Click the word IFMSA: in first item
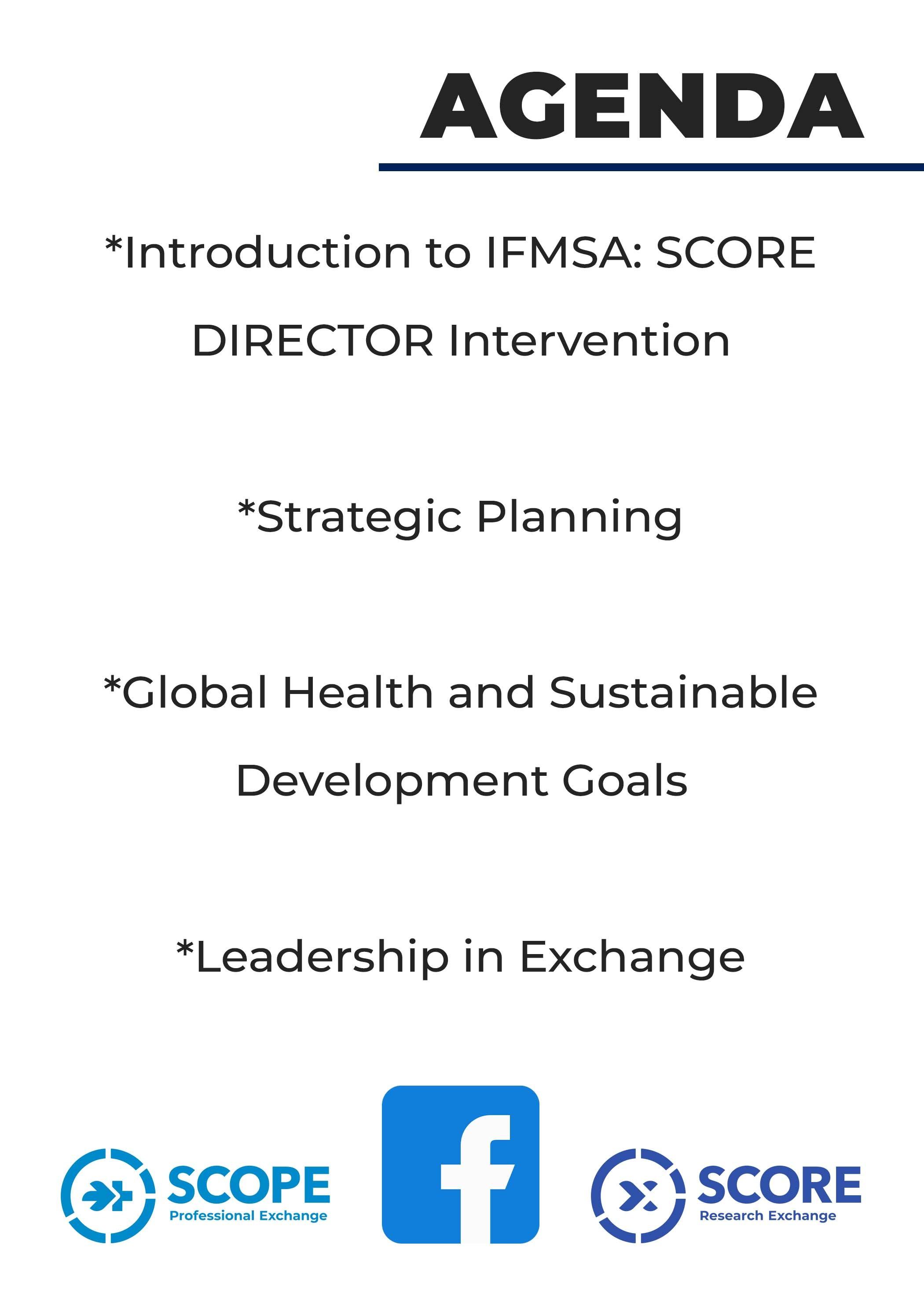Viewport: 924px width, 1307px height. pyautogui.click(x=564, y=252)
